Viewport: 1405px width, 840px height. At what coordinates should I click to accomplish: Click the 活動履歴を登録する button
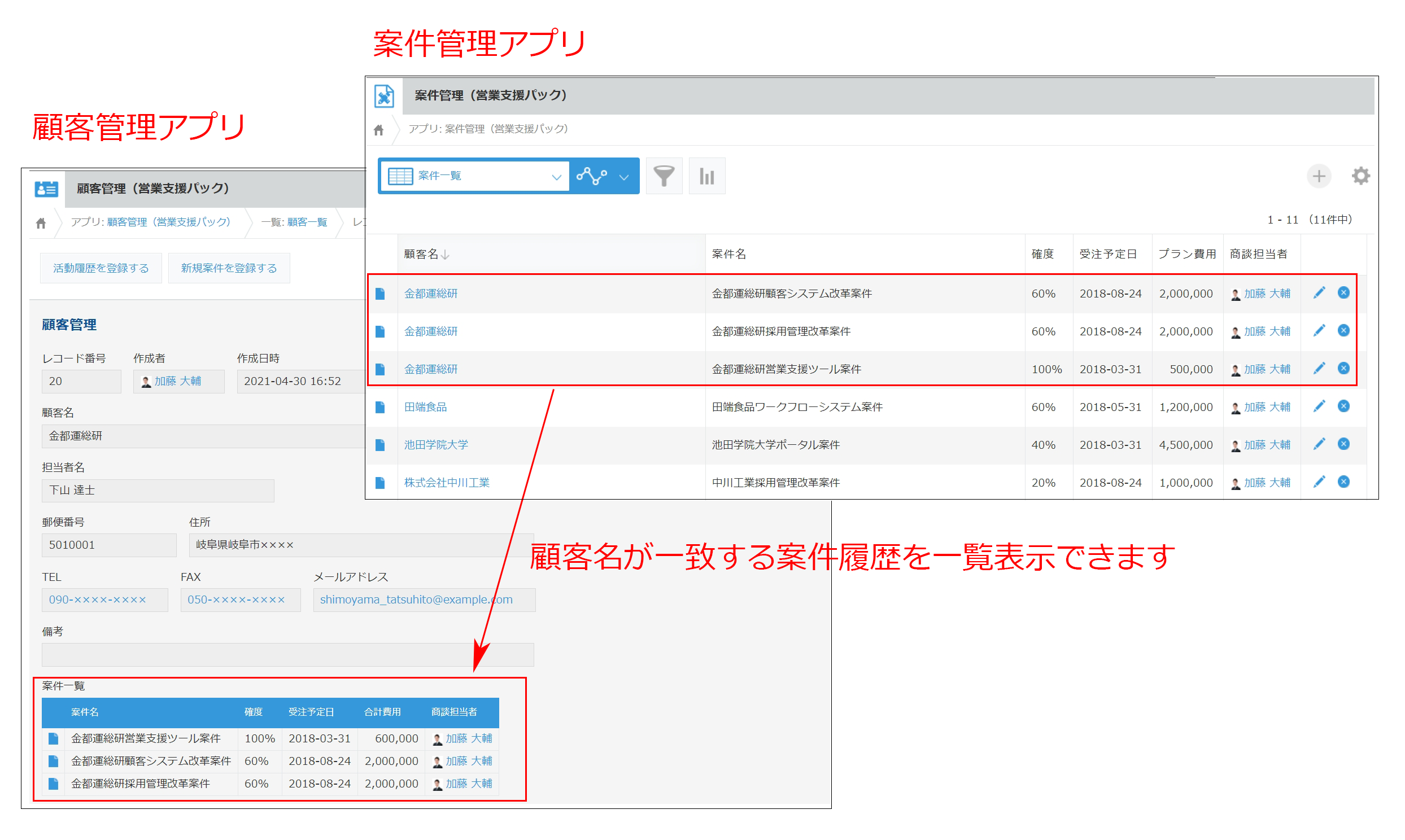point(101,268)
